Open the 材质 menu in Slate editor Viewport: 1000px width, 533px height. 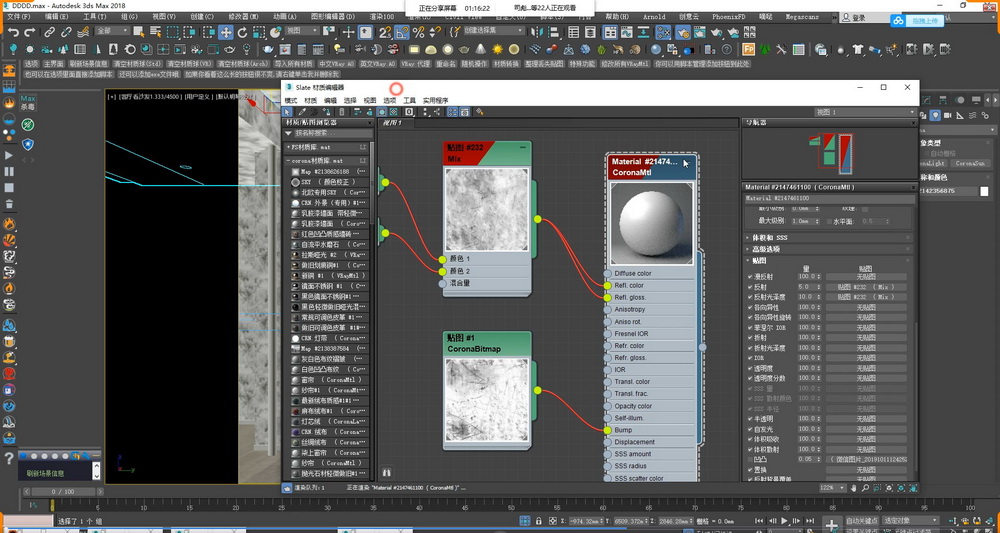pos(311,100)
